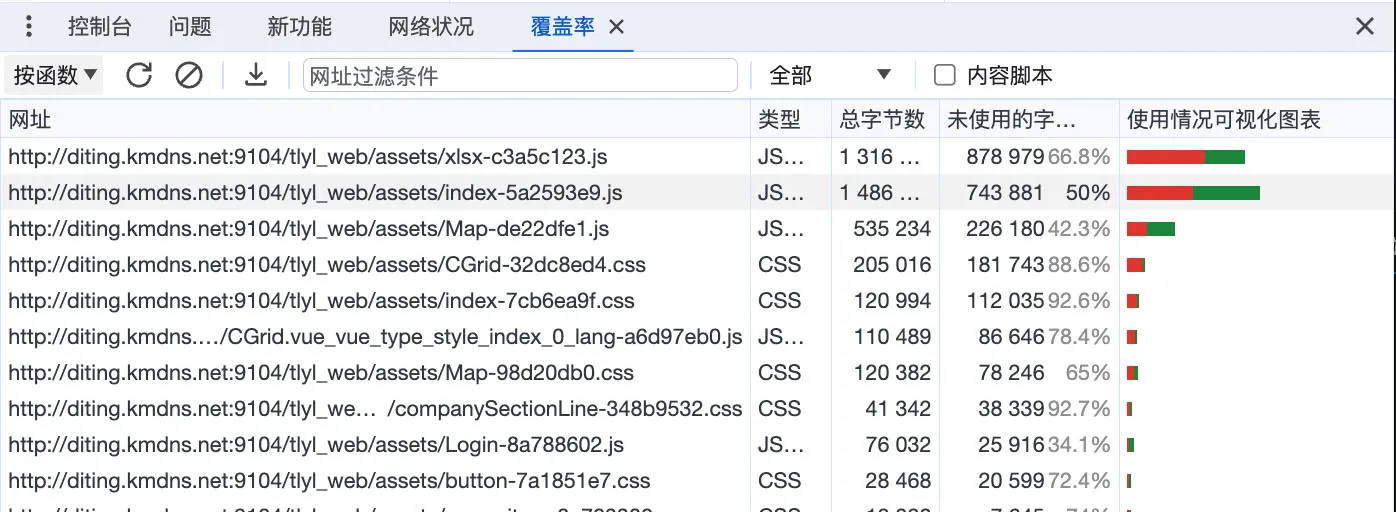
Task: Expand the 全部 type filter dropdown
Action: coord(829,75)
